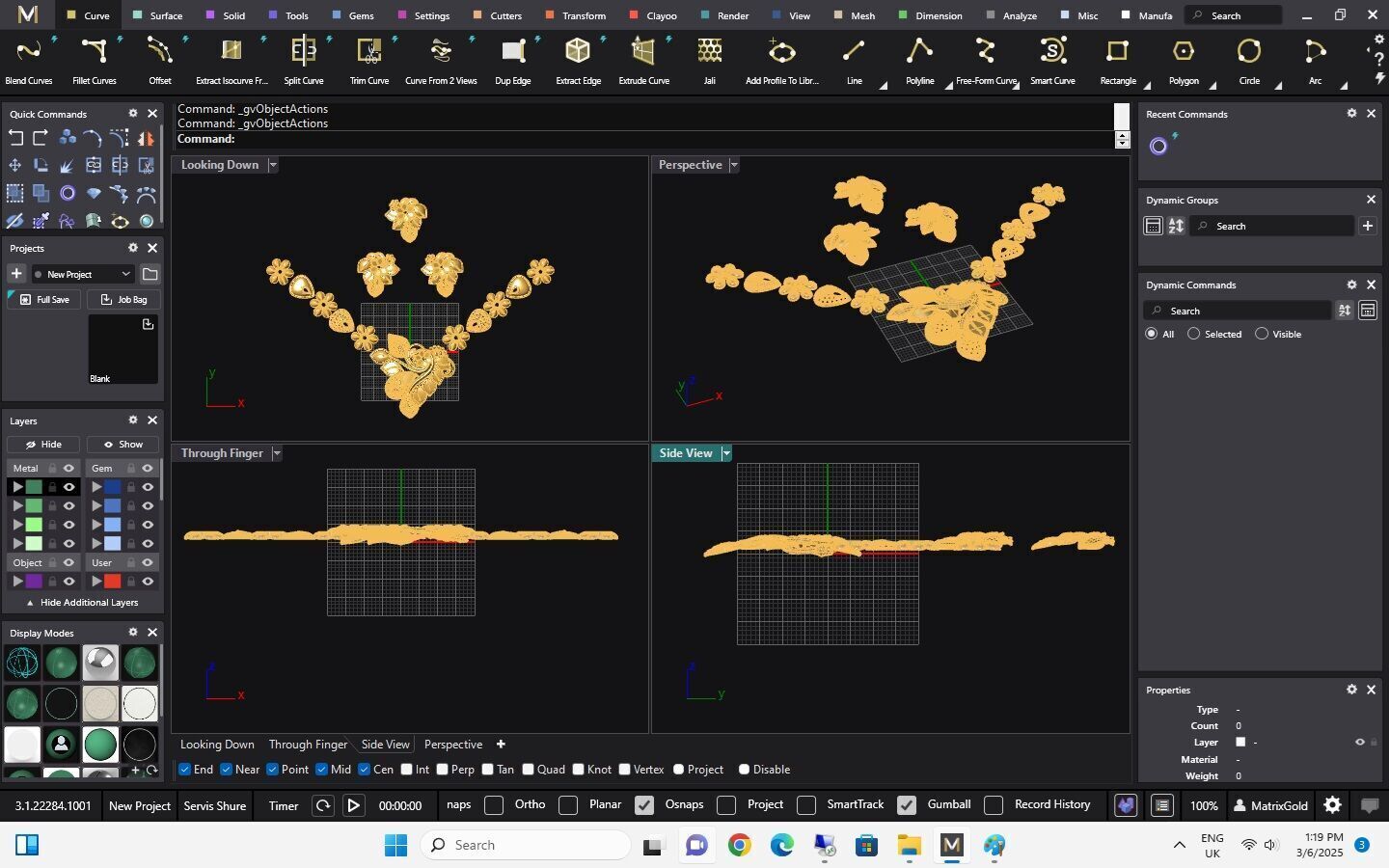The width and height of the screenshot is (1389, 868).
Task: Expand the Line tool flyout triangle
Action: click(883, 86)
